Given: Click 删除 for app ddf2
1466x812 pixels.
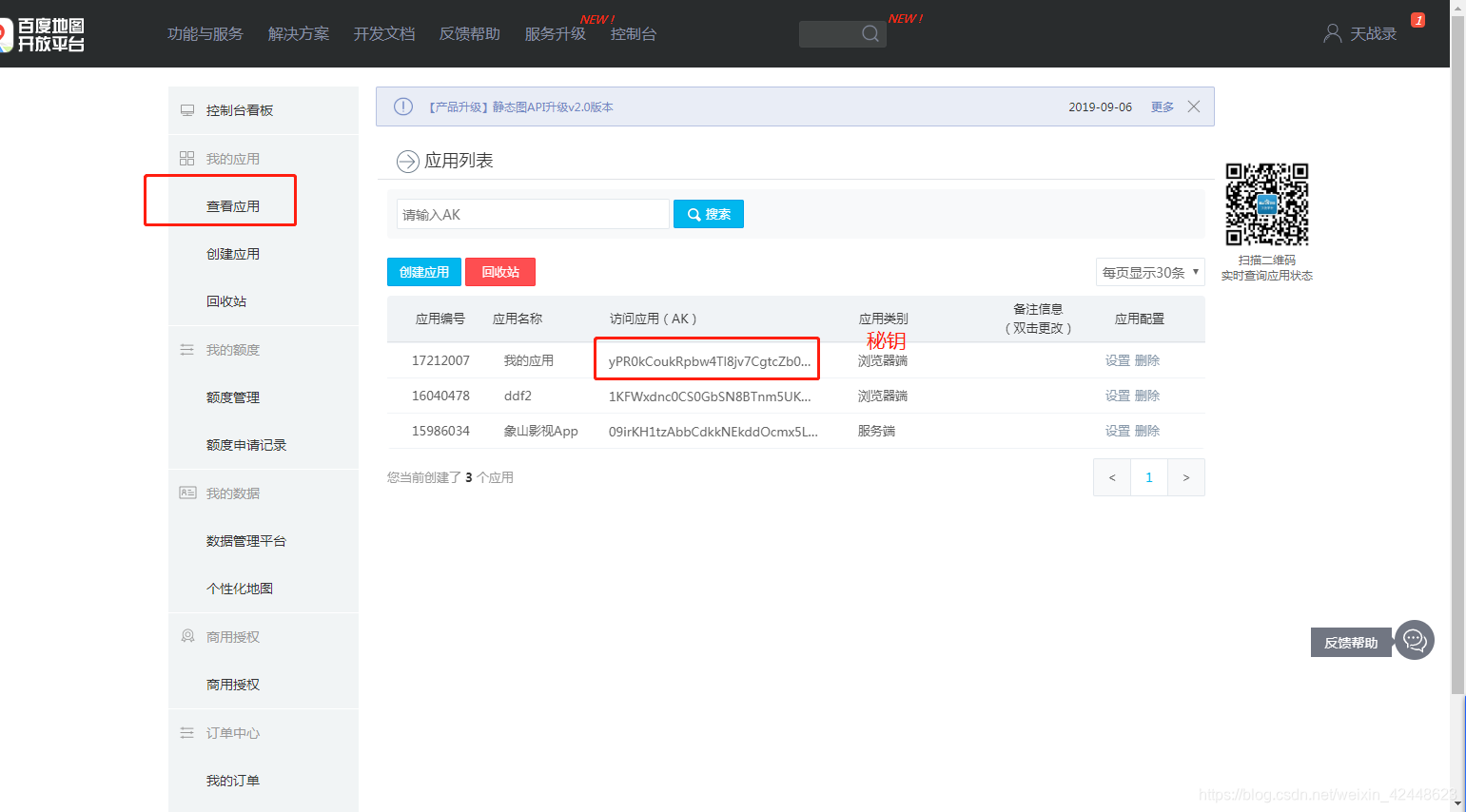Looking at the screenshot, I should click(1147, 396).
